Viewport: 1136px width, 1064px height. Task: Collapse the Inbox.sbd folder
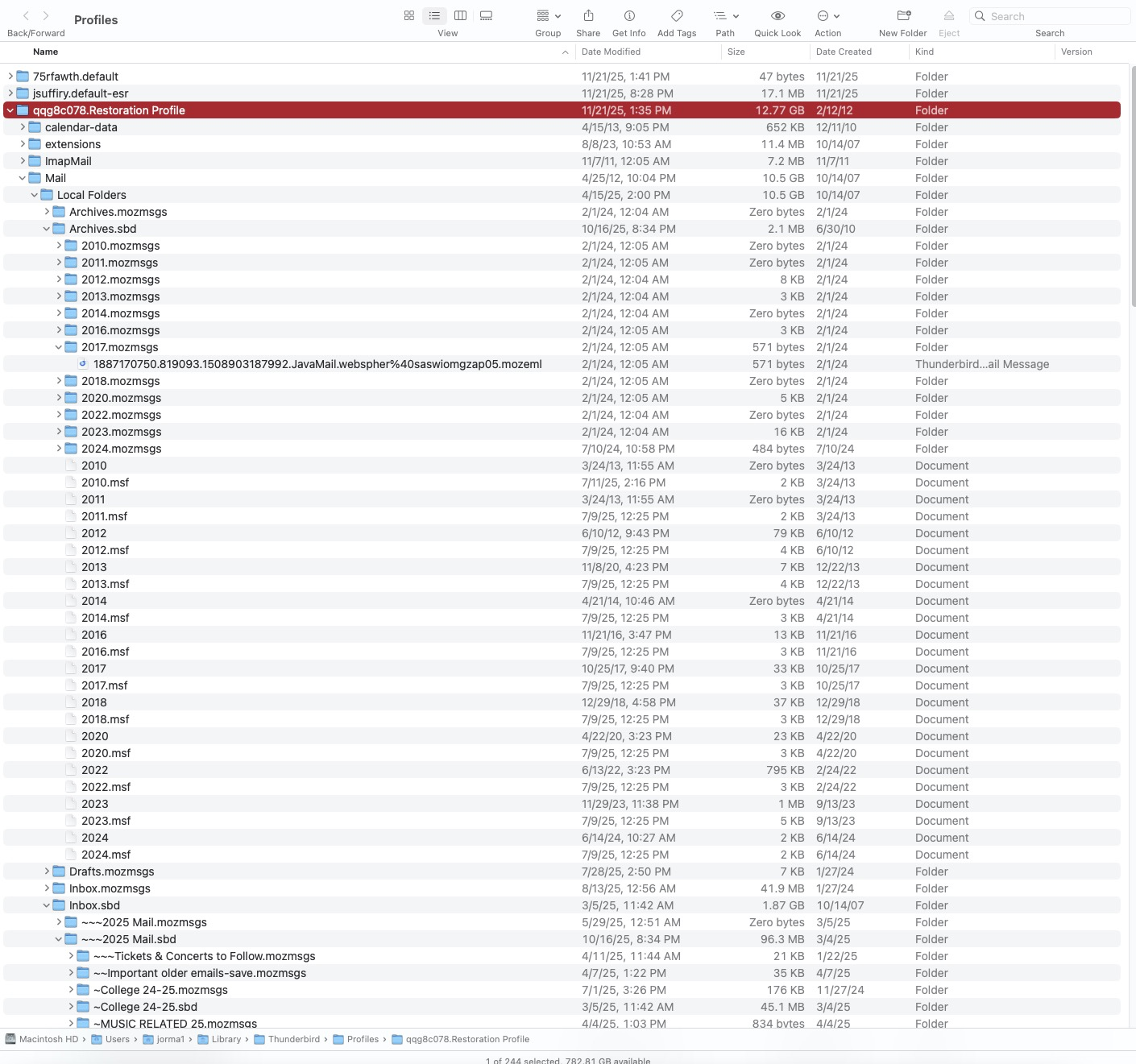coord(47,905)
